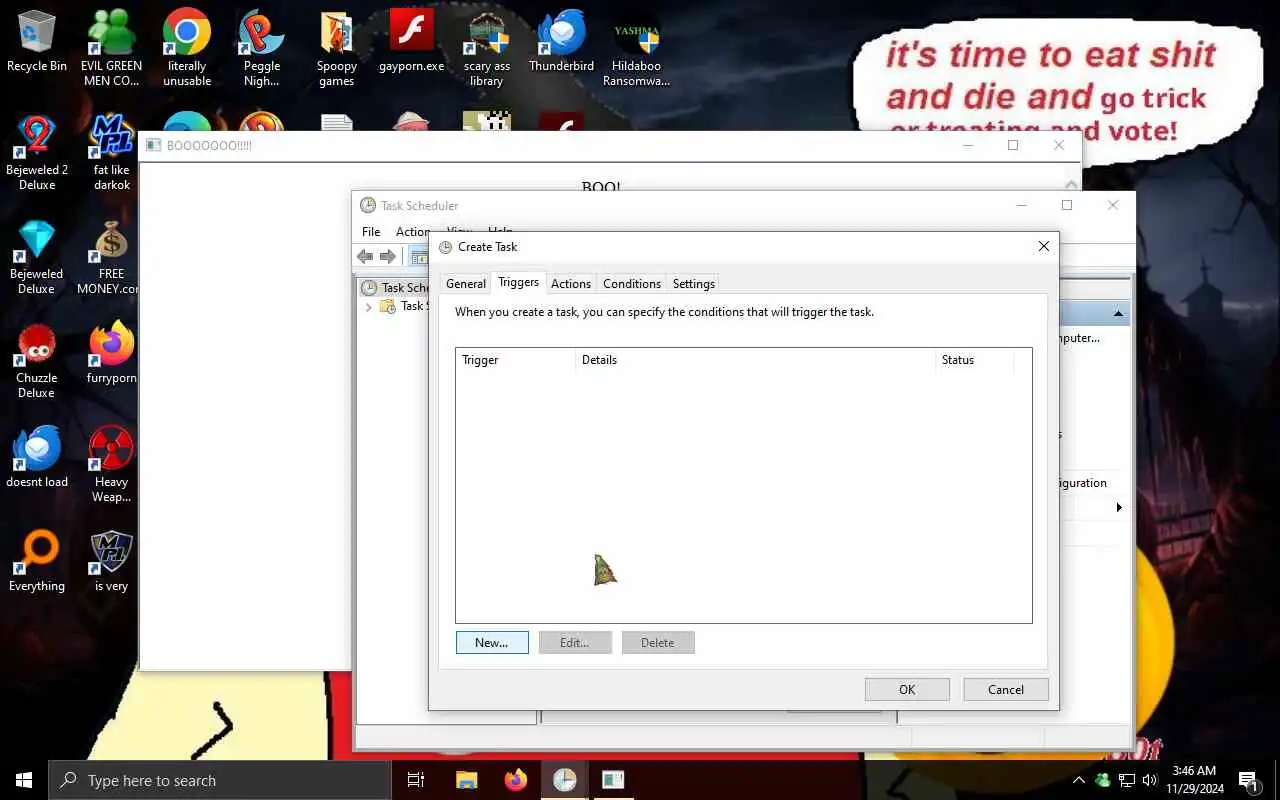This screenshot has width=1280, height=800.
Task: Open the Conditions tab
Action: [x=632, y=284]
